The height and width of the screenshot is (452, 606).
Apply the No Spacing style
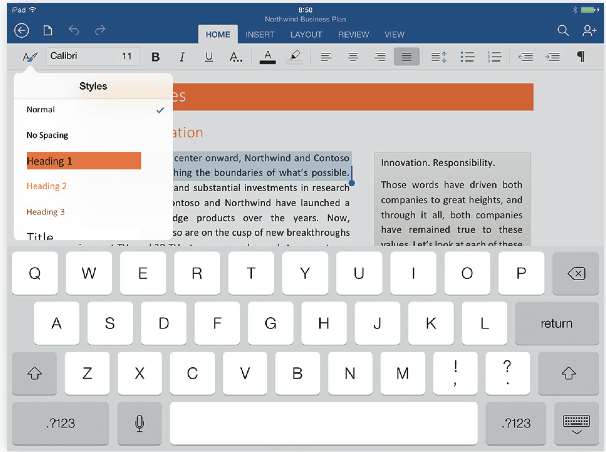[x=93, y=135]
